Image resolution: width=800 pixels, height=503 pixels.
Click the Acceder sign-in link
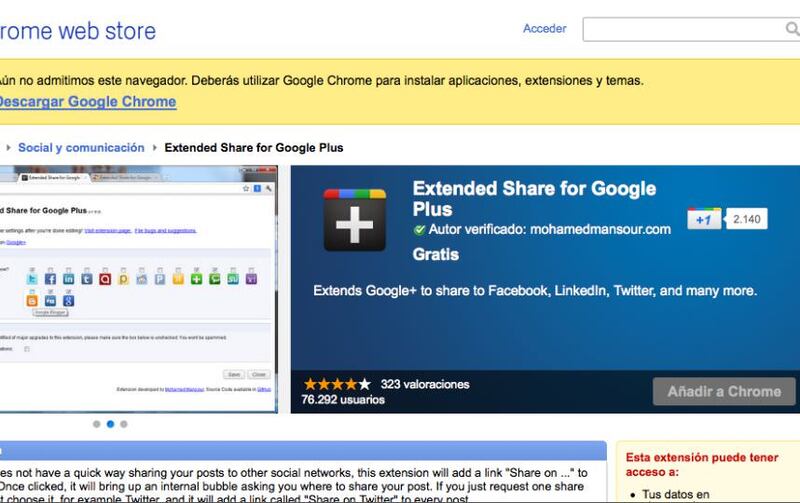pos(544,29)
